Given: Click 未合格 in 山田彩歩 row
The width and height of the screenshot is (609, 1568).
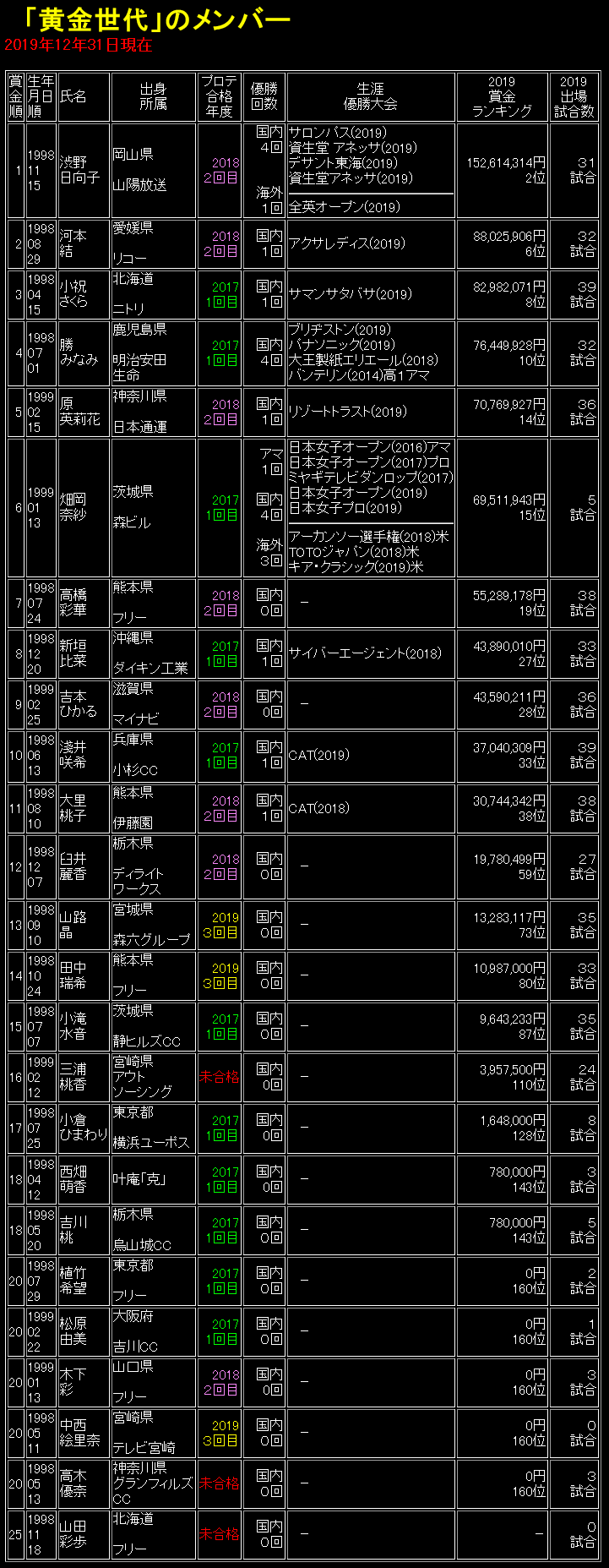Looking at the screenshot, I should point(220,1534).
